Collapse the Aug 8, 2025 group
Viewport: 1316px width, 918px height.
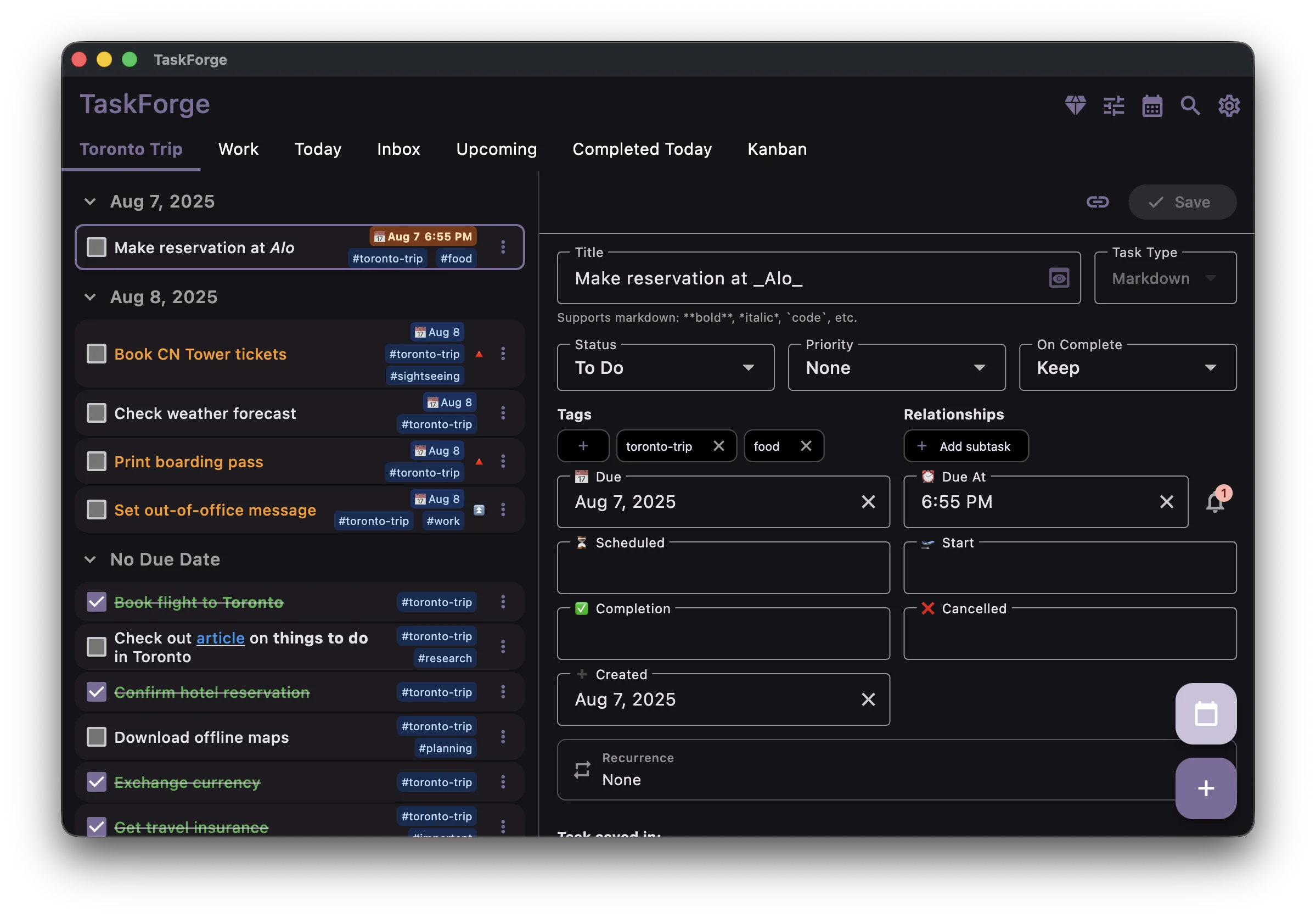click(90, 297)
